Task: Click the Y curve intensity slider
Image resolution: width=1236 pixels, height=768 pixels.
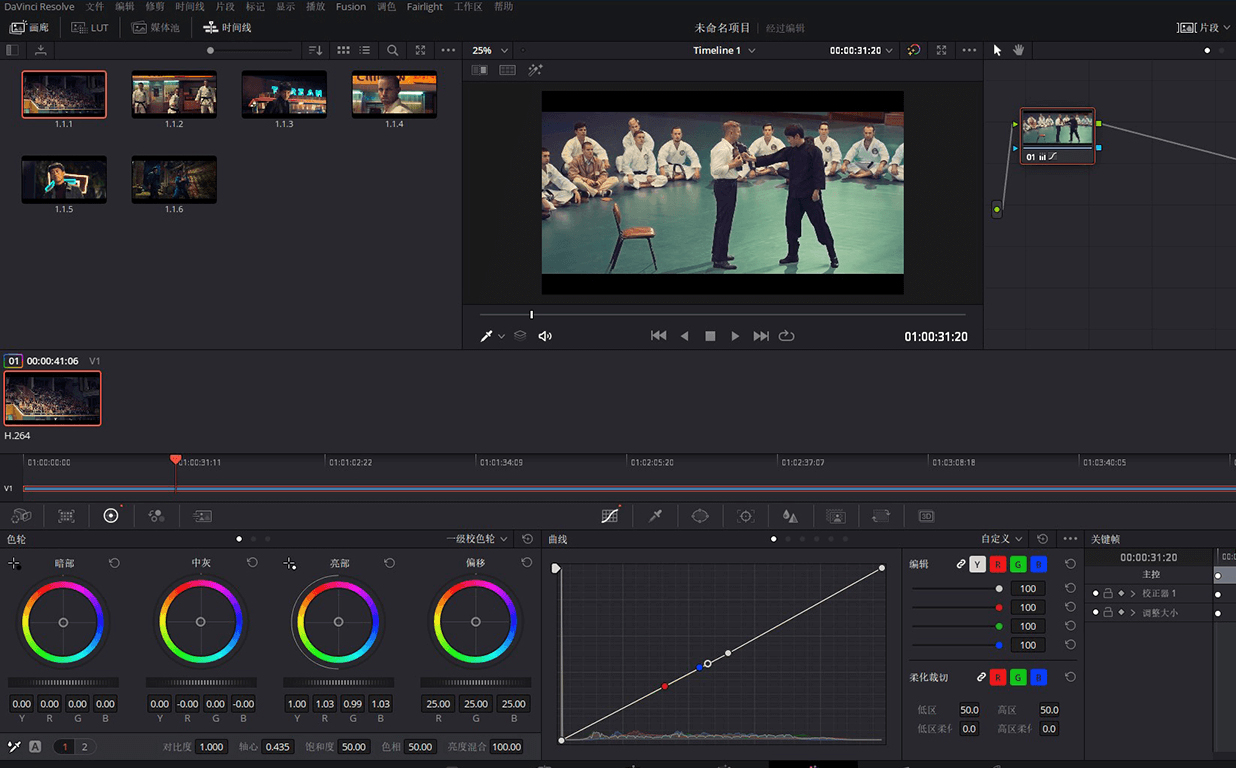Action: pos(958,588)
